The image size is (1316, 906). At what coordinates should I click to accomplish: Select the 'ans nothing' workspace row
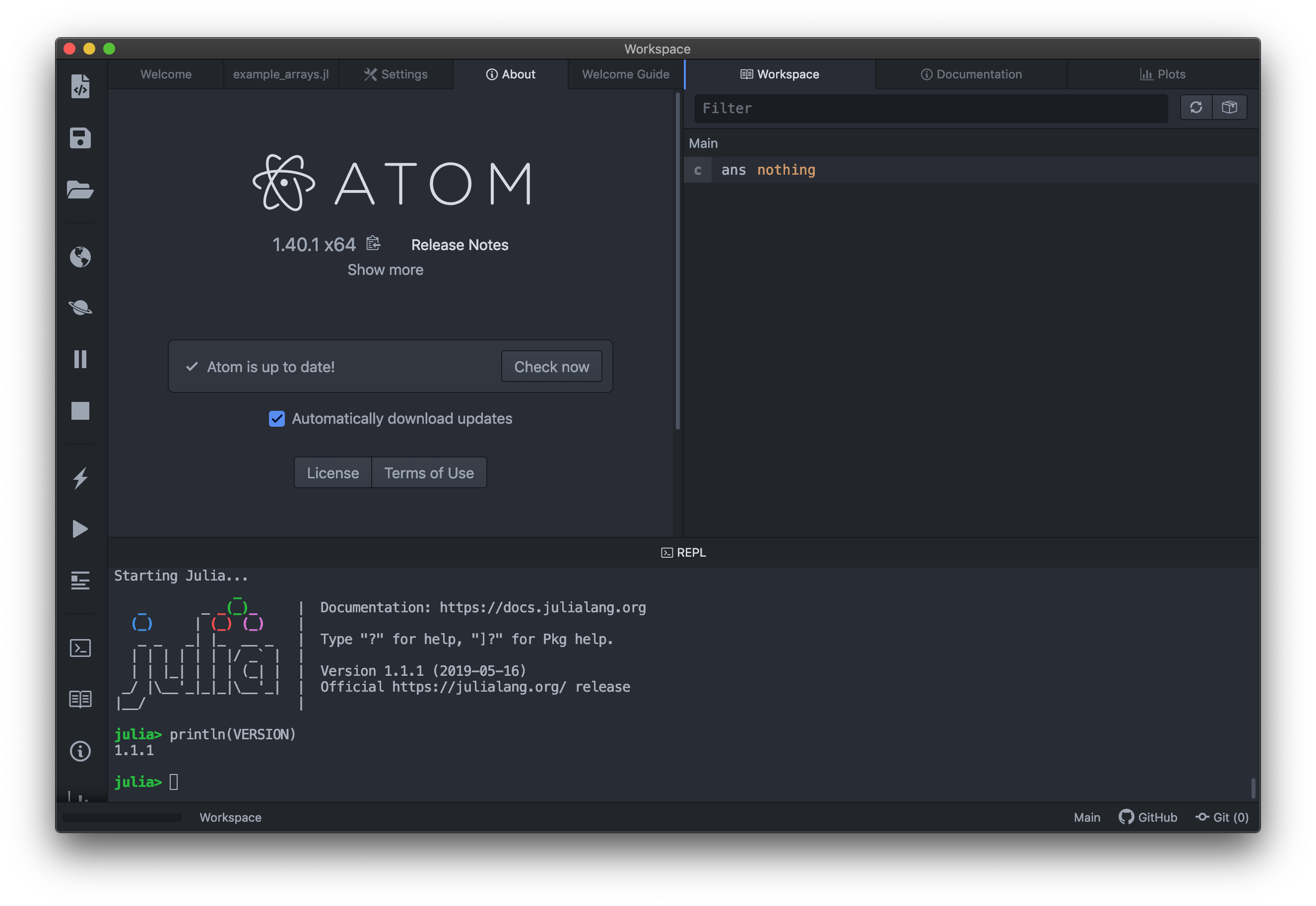[x=971, y=170]
